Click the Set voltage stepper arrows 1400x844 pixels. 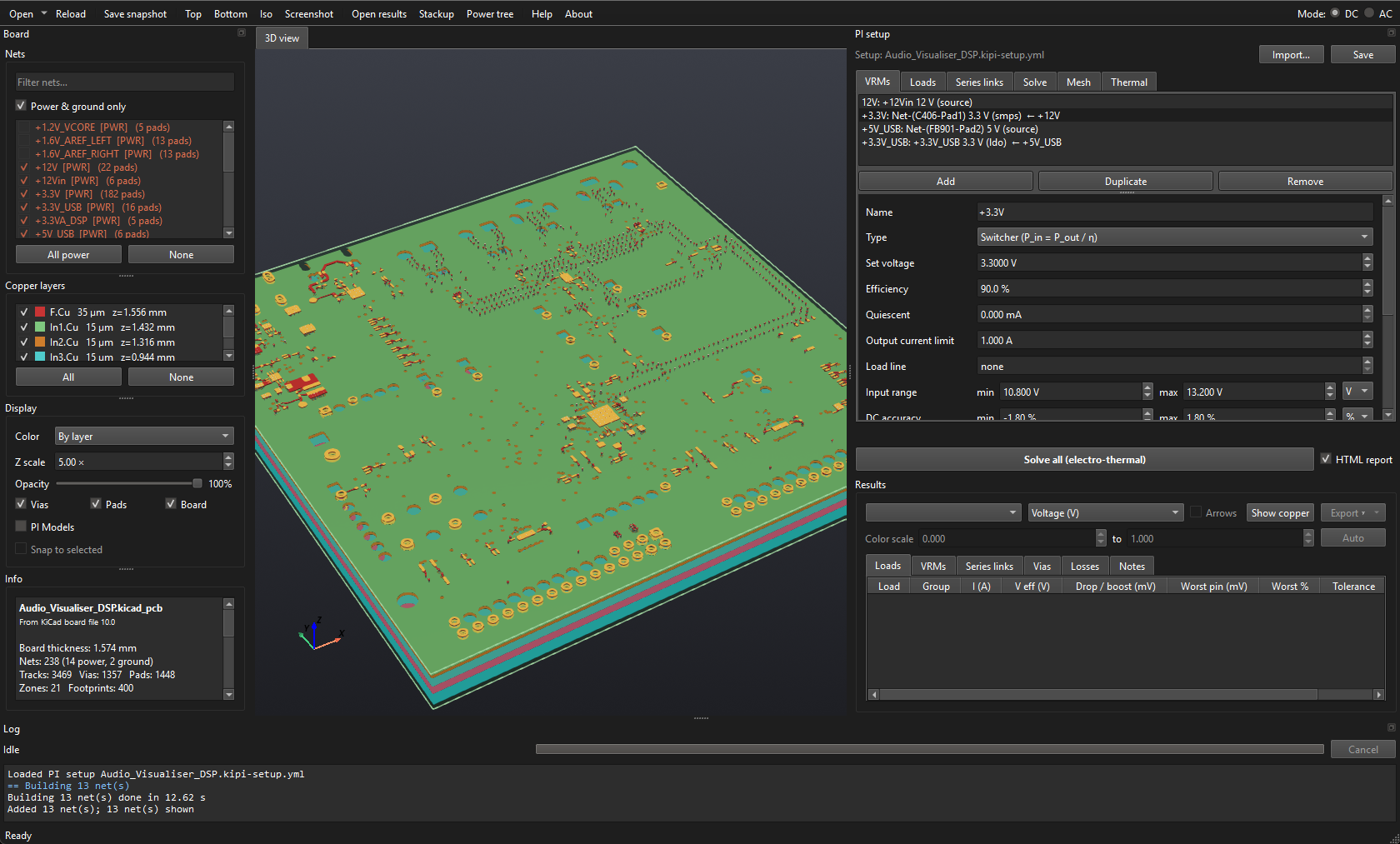click(x=1367, y=263)
